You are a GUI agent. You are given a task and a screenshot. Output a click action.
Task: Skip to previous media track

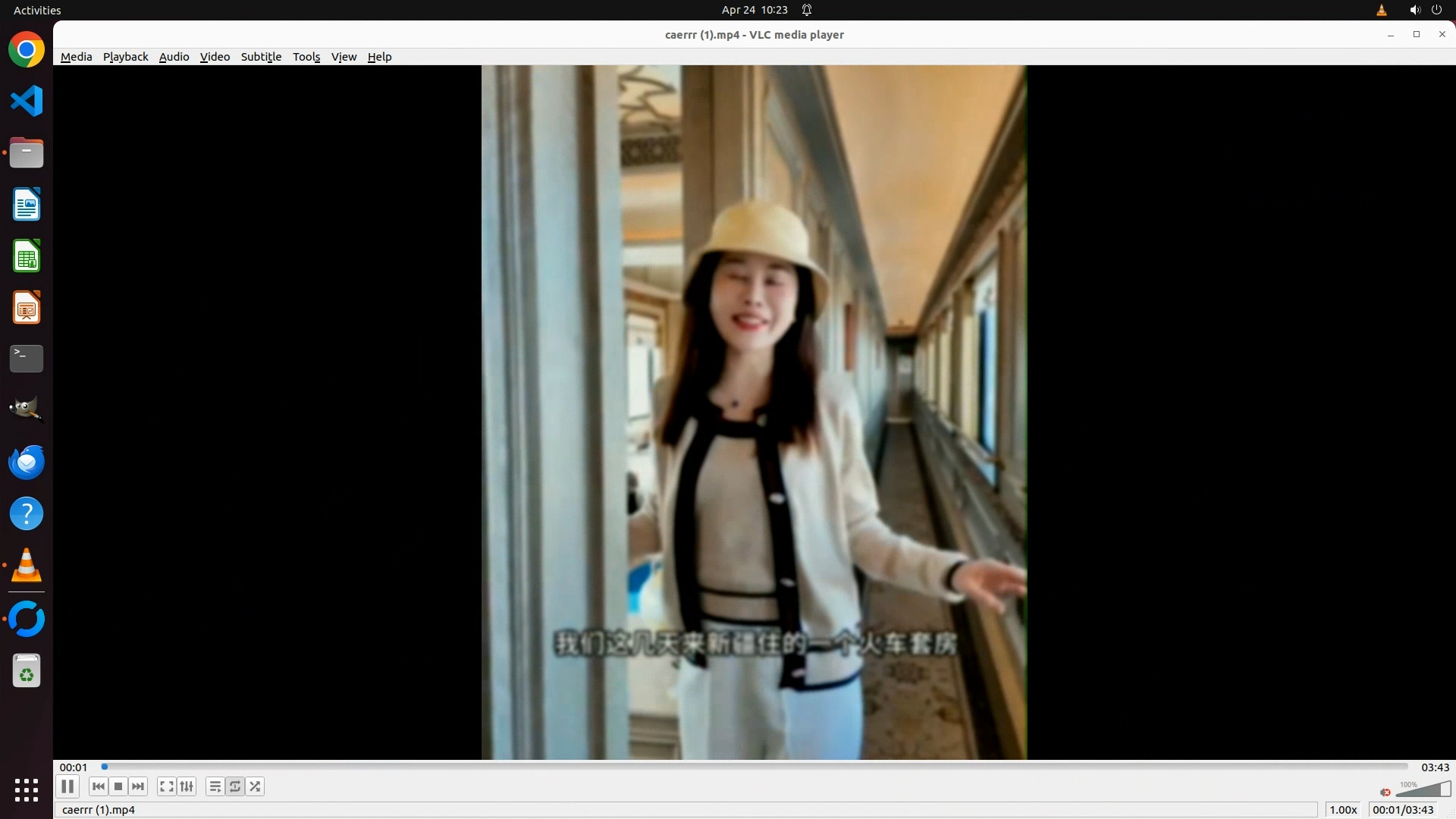(x=99, y=786)
